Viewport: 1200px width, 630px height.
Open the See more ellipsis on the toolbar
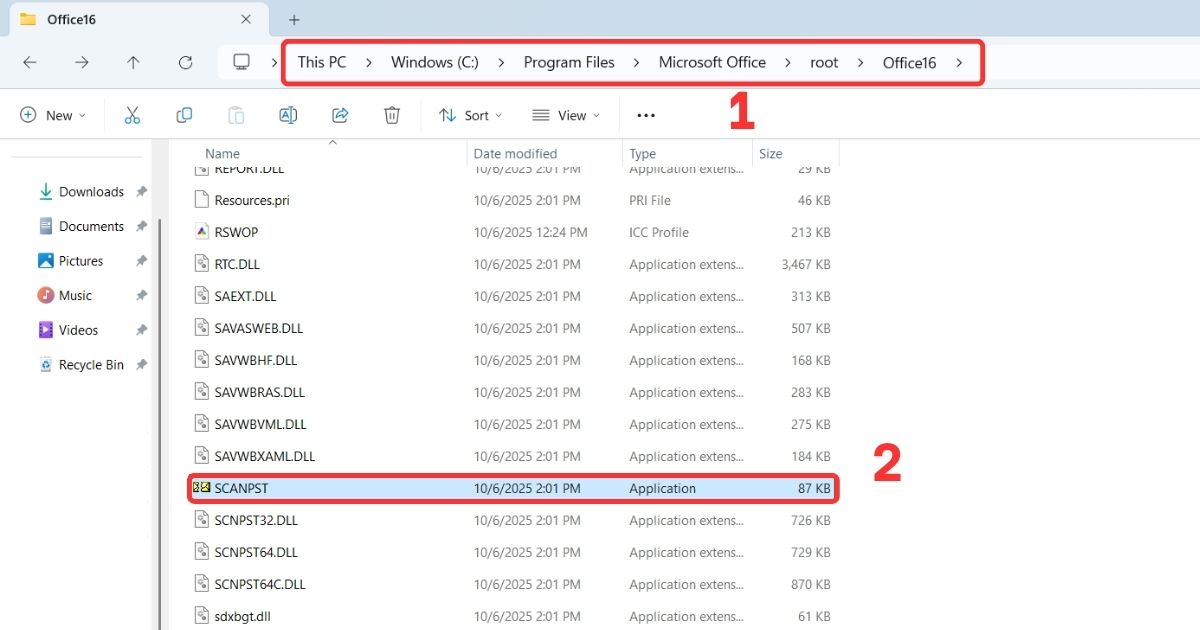645,115
